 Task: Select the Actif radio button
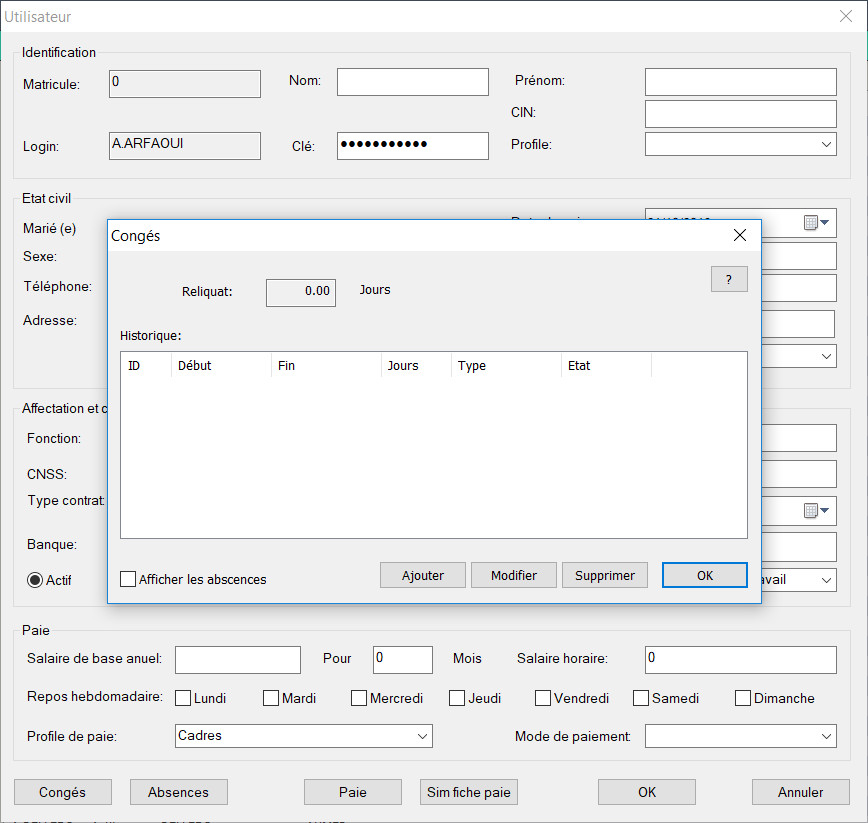click(x=35, y=580)
